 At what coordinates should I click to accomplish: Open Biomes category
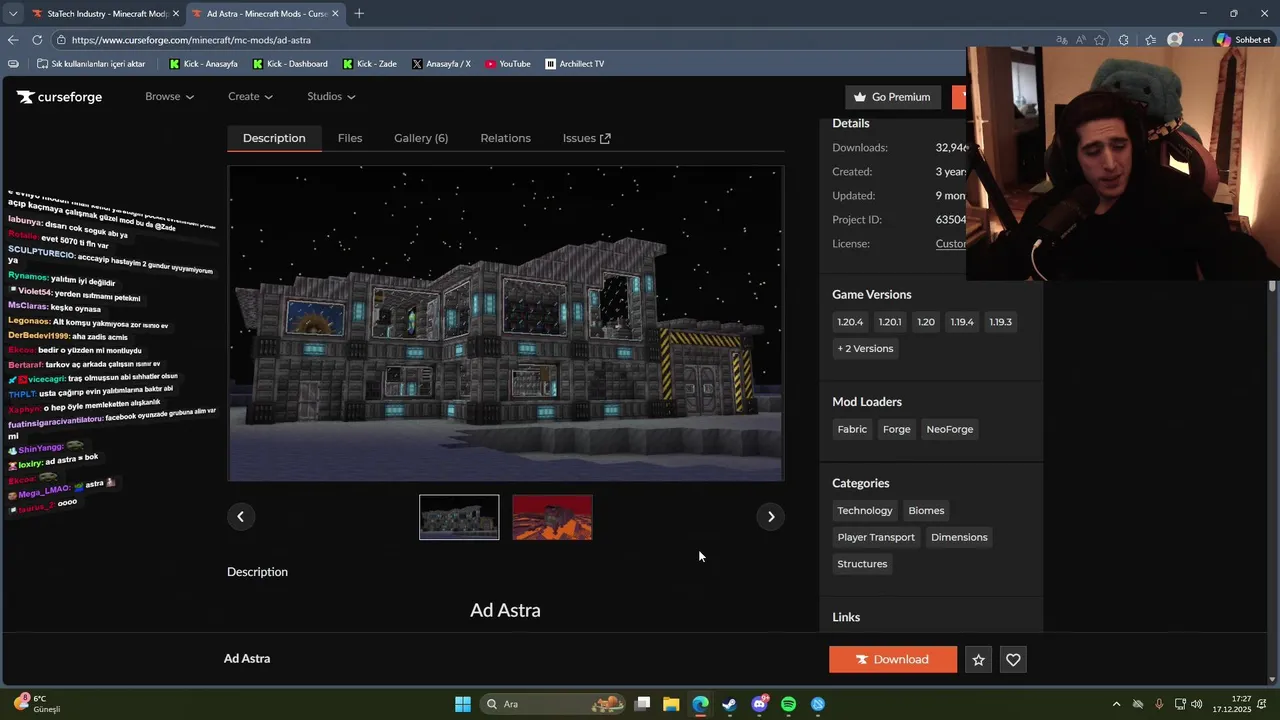[x=926, y=511]
